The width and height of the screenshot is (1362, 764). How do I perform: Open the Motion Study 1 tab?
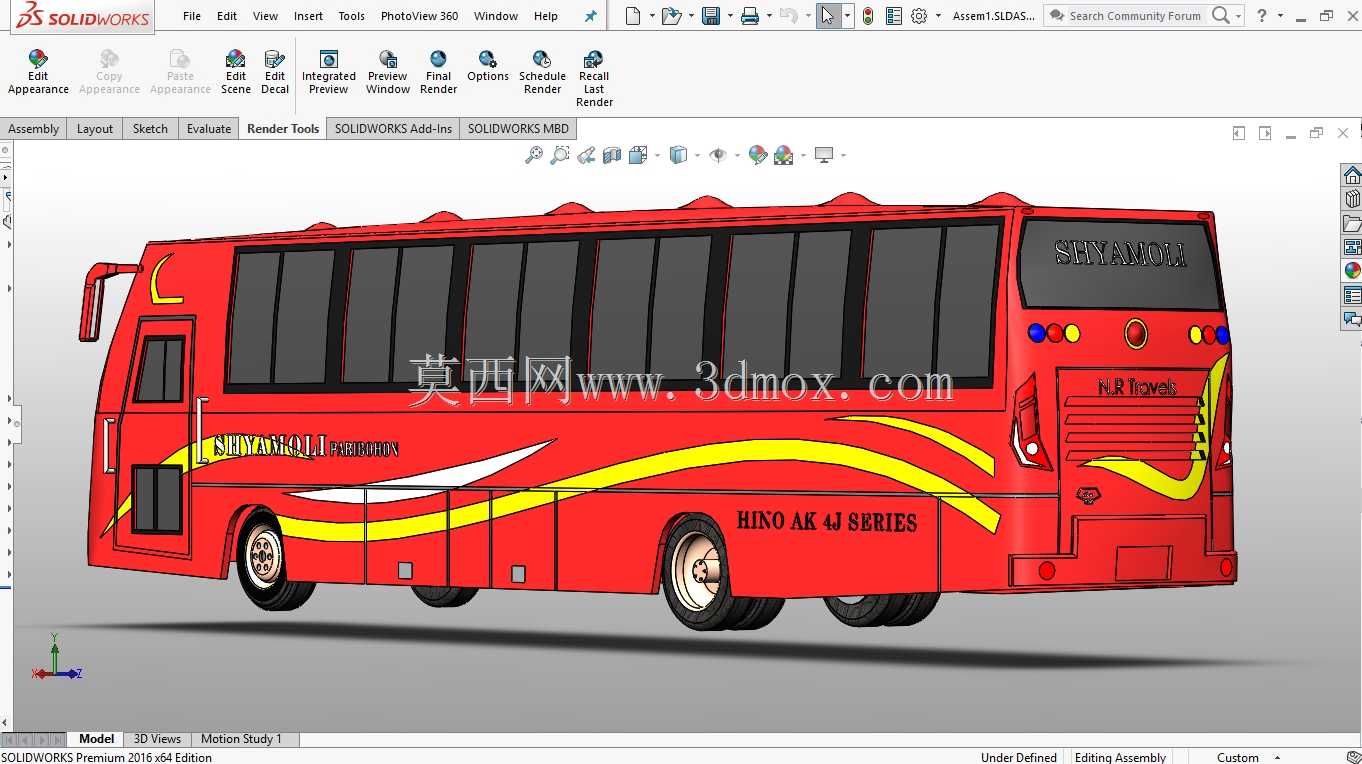point(241,739)
